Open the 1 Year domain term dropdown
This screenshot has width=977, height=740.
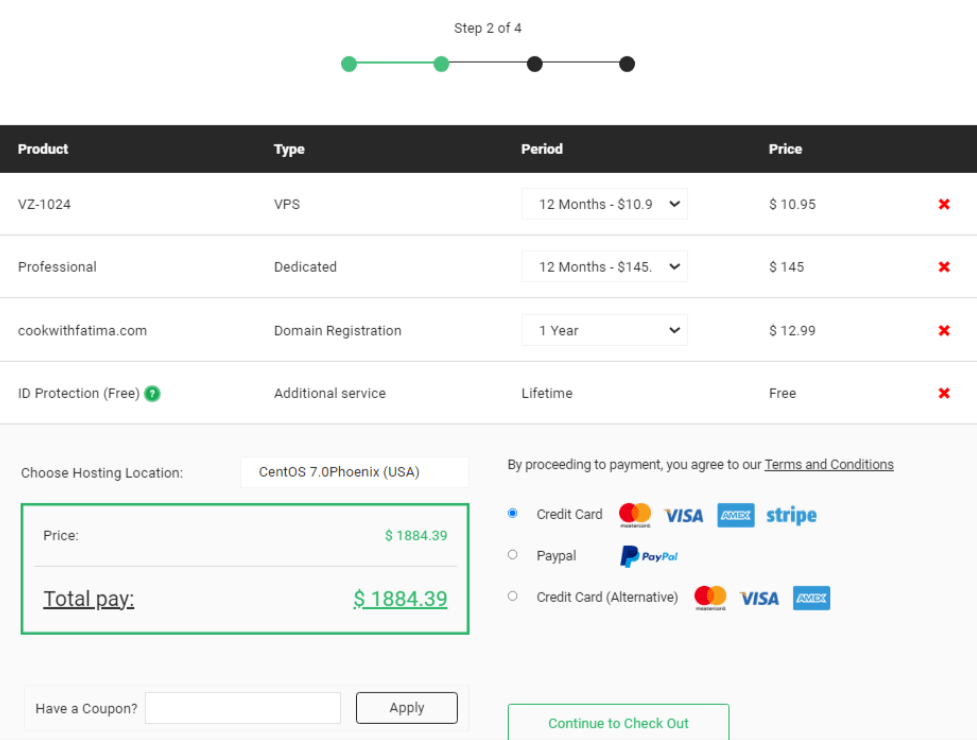tap(604, 330)
